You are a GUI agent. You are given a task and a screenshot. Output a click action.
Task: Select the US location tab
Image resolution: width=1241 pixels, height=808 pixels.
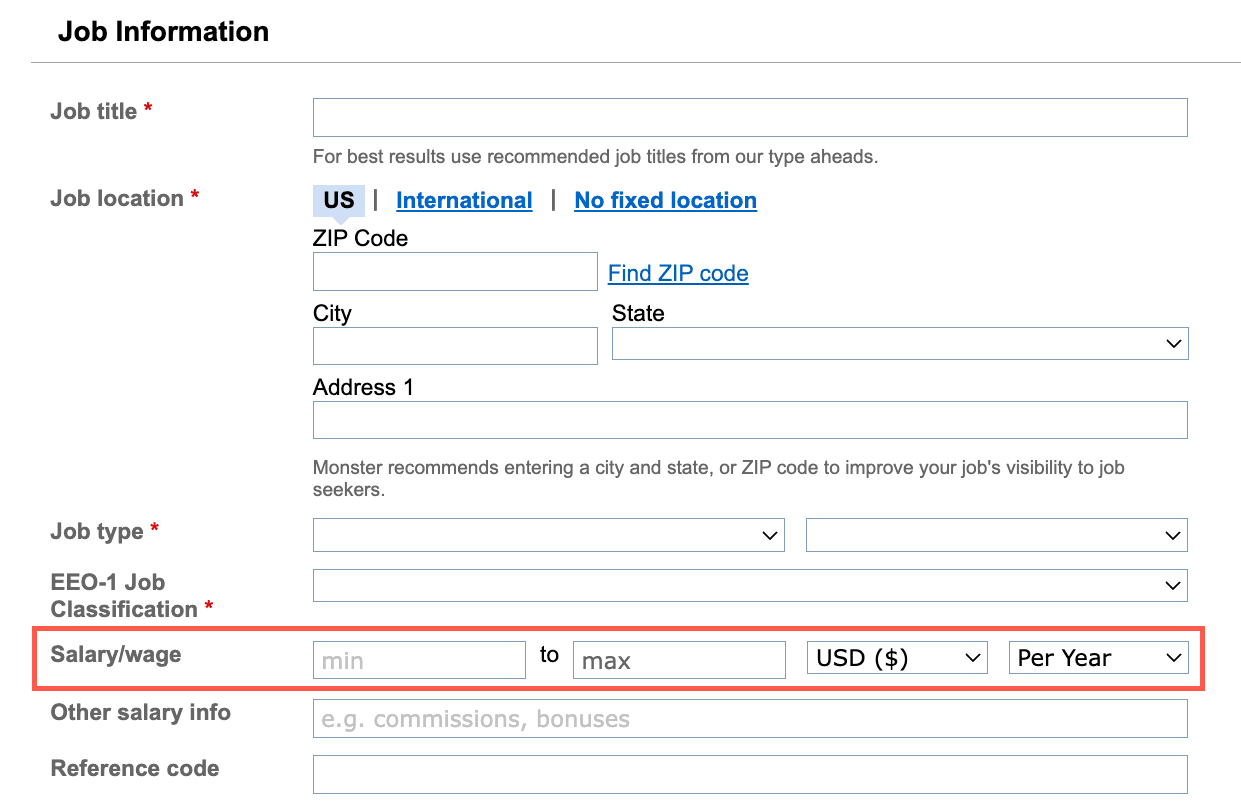(338, 200)
